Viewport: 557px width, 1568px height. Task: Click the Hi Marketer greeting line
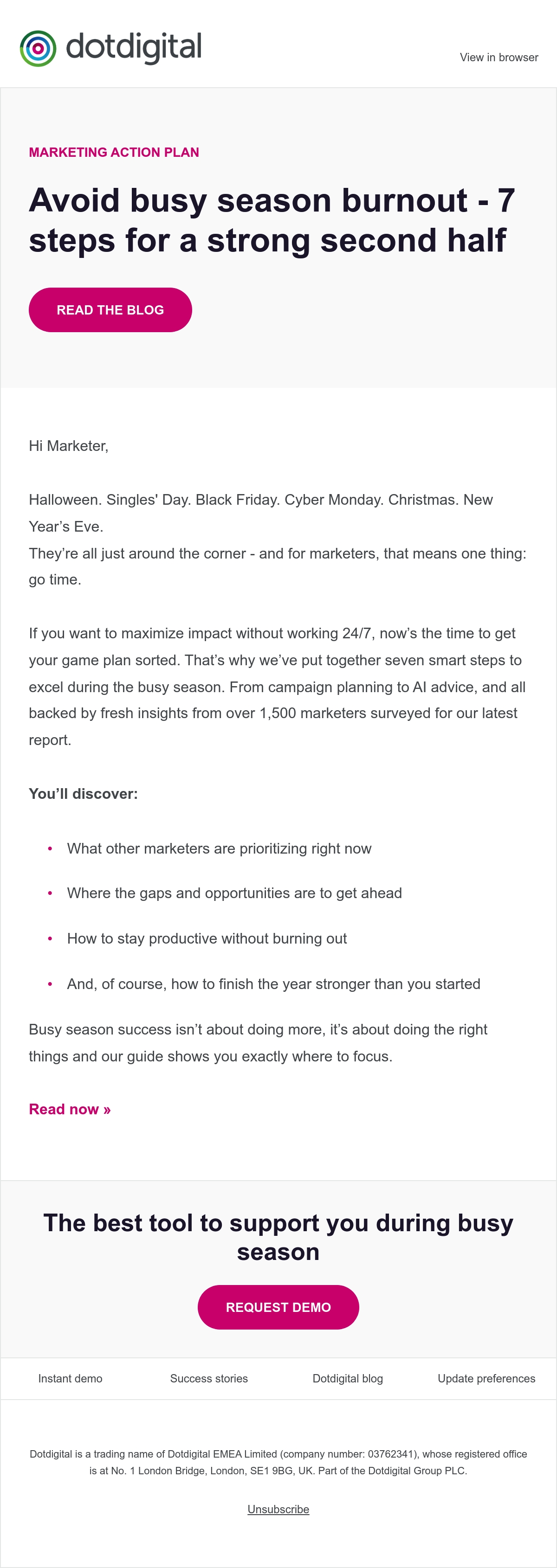click(69, 446)
